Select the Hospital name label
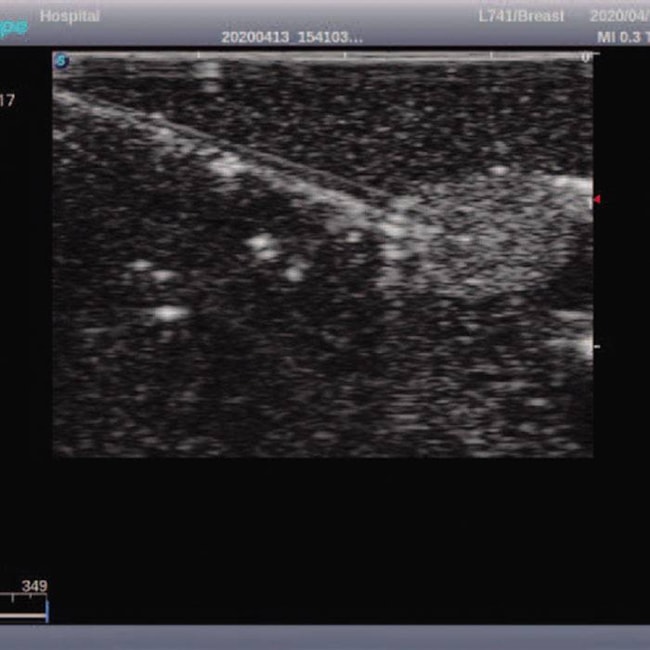 [70, 17]
